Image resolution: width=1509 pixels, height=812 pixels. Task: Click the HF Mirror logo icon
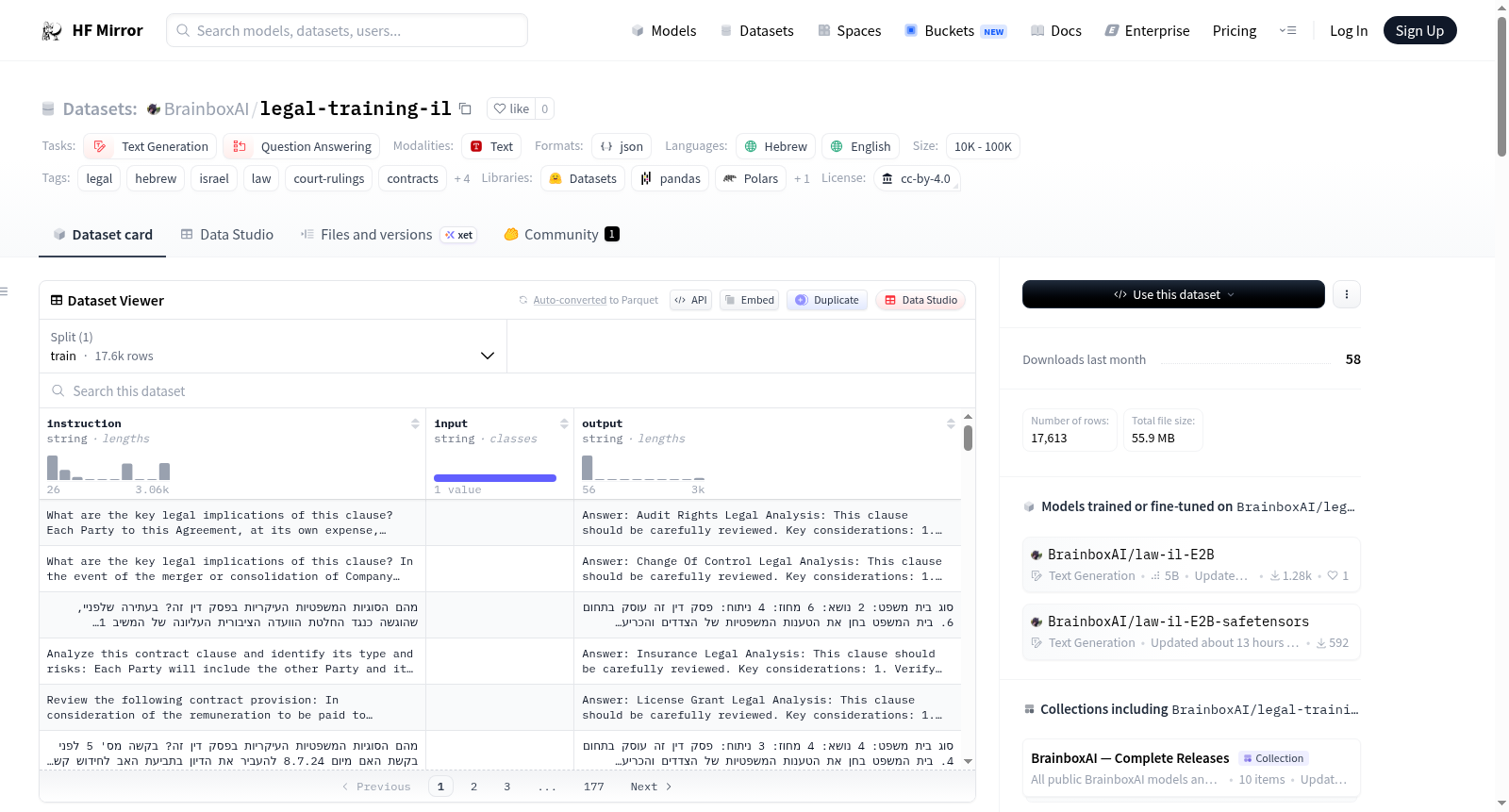tap(52, 31)
